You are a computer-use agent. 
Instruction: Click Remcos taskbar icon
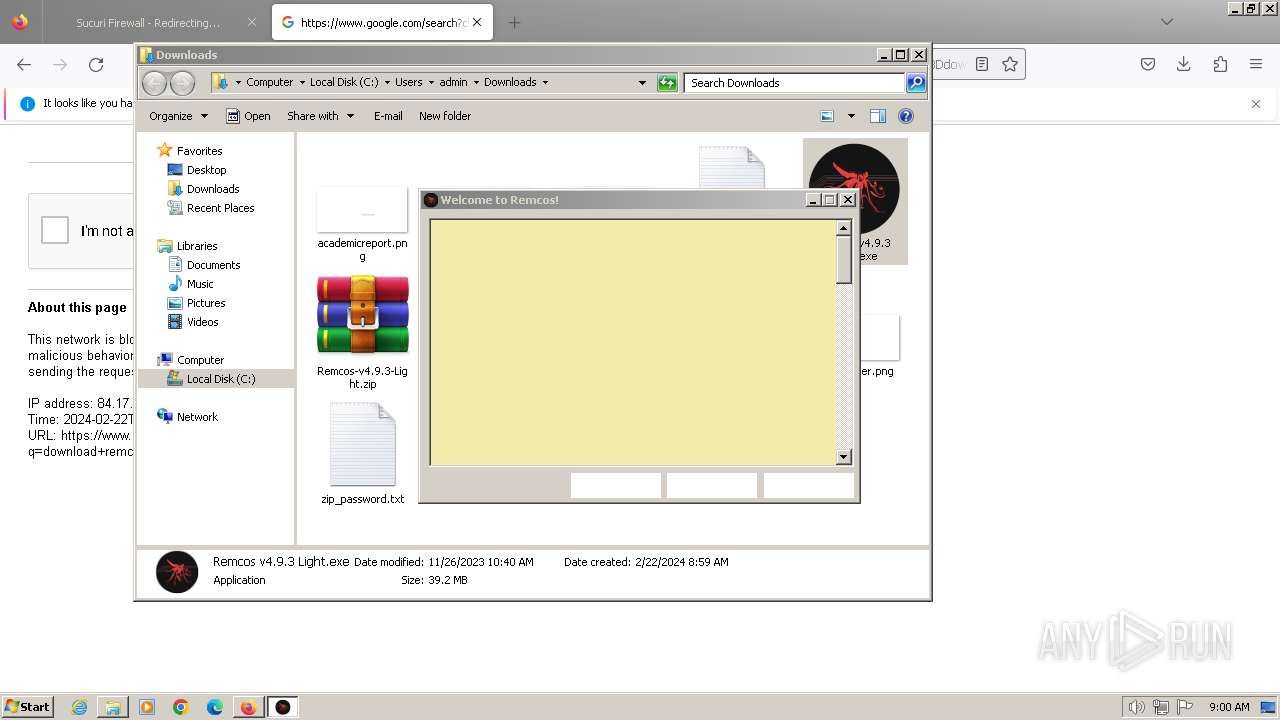click(x=283, y=707)
